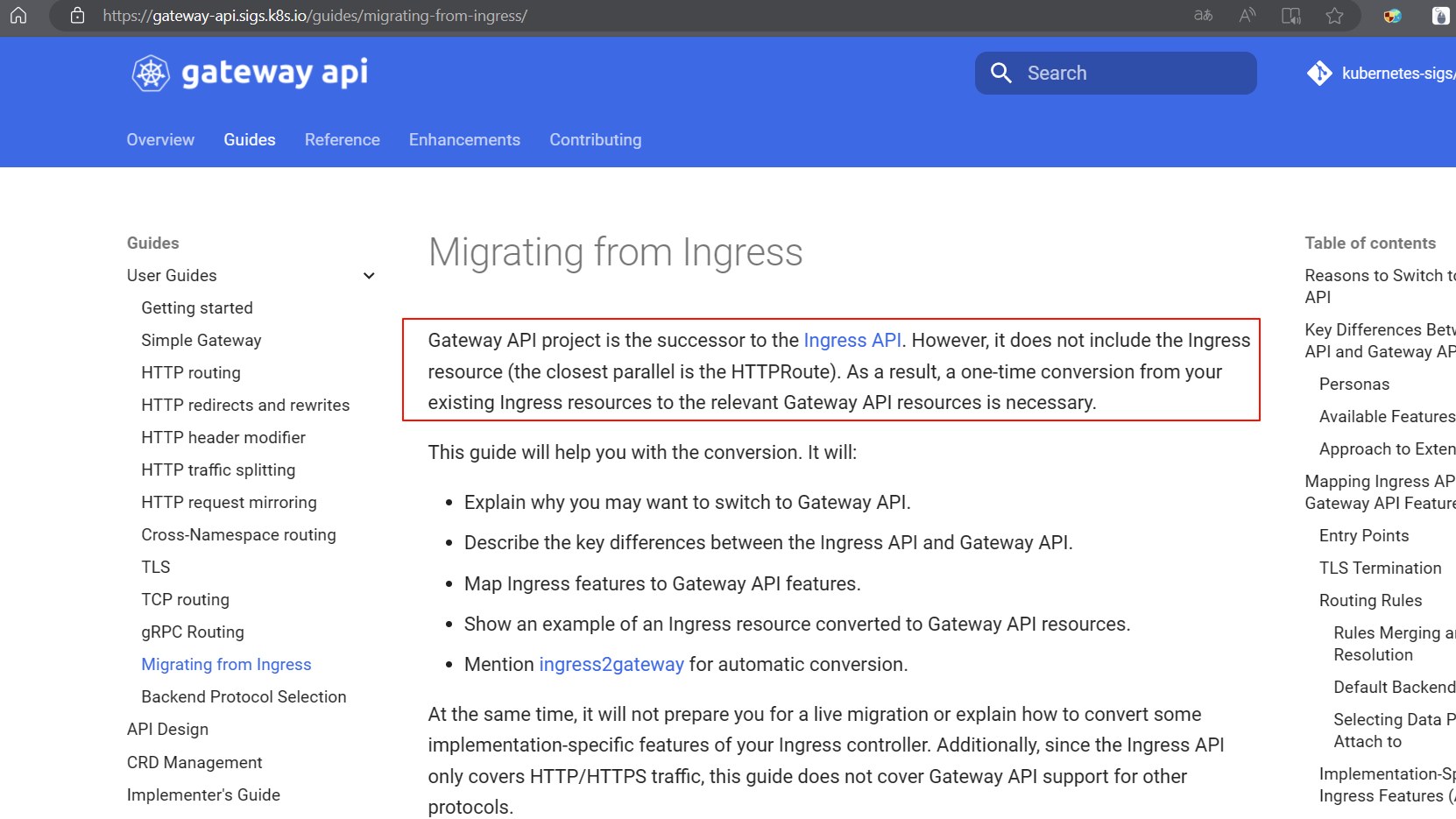Open the translate page icon
Screen dimensions: 1456x819
(x=1203, y=16)
